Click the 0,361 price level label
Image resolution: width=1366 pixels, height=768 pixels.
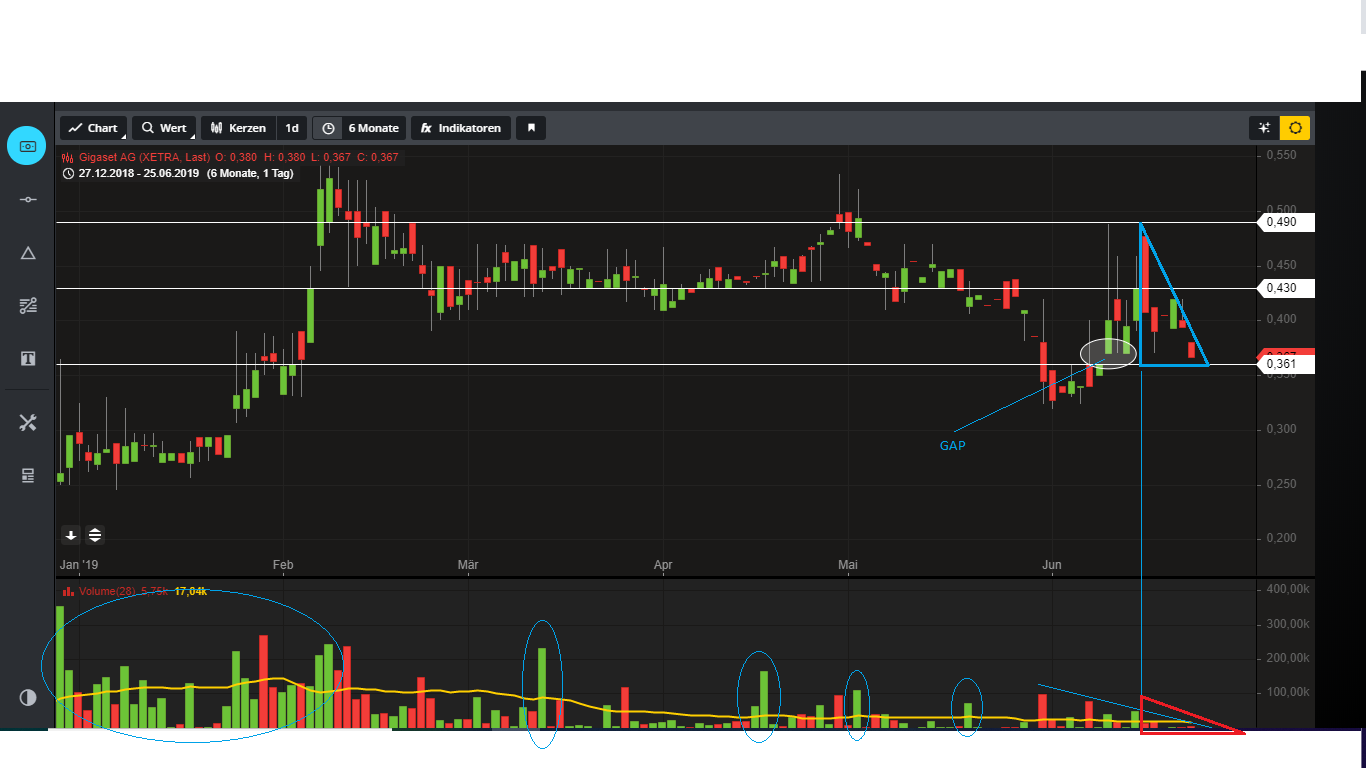pyautogui.click(x=1285, y=364)
